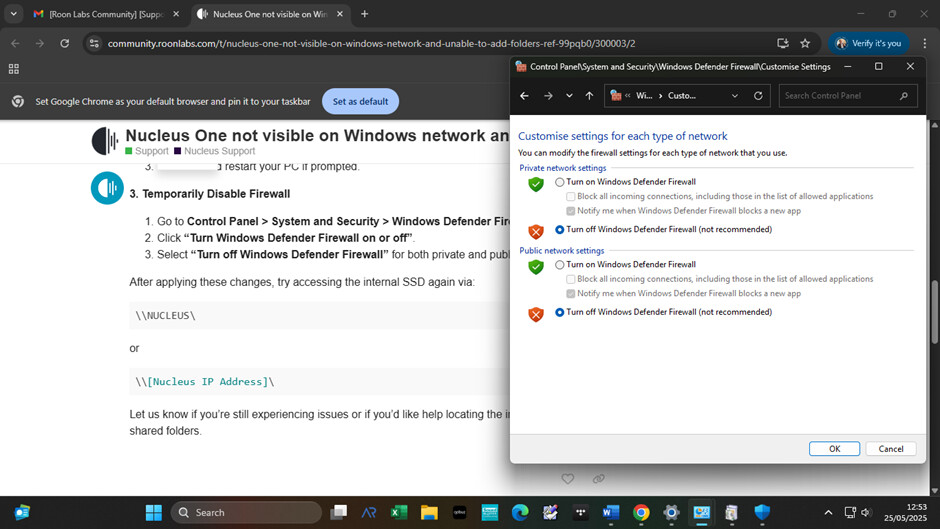
Task: Install app icon in Chrome address bar
Action: 782,43
